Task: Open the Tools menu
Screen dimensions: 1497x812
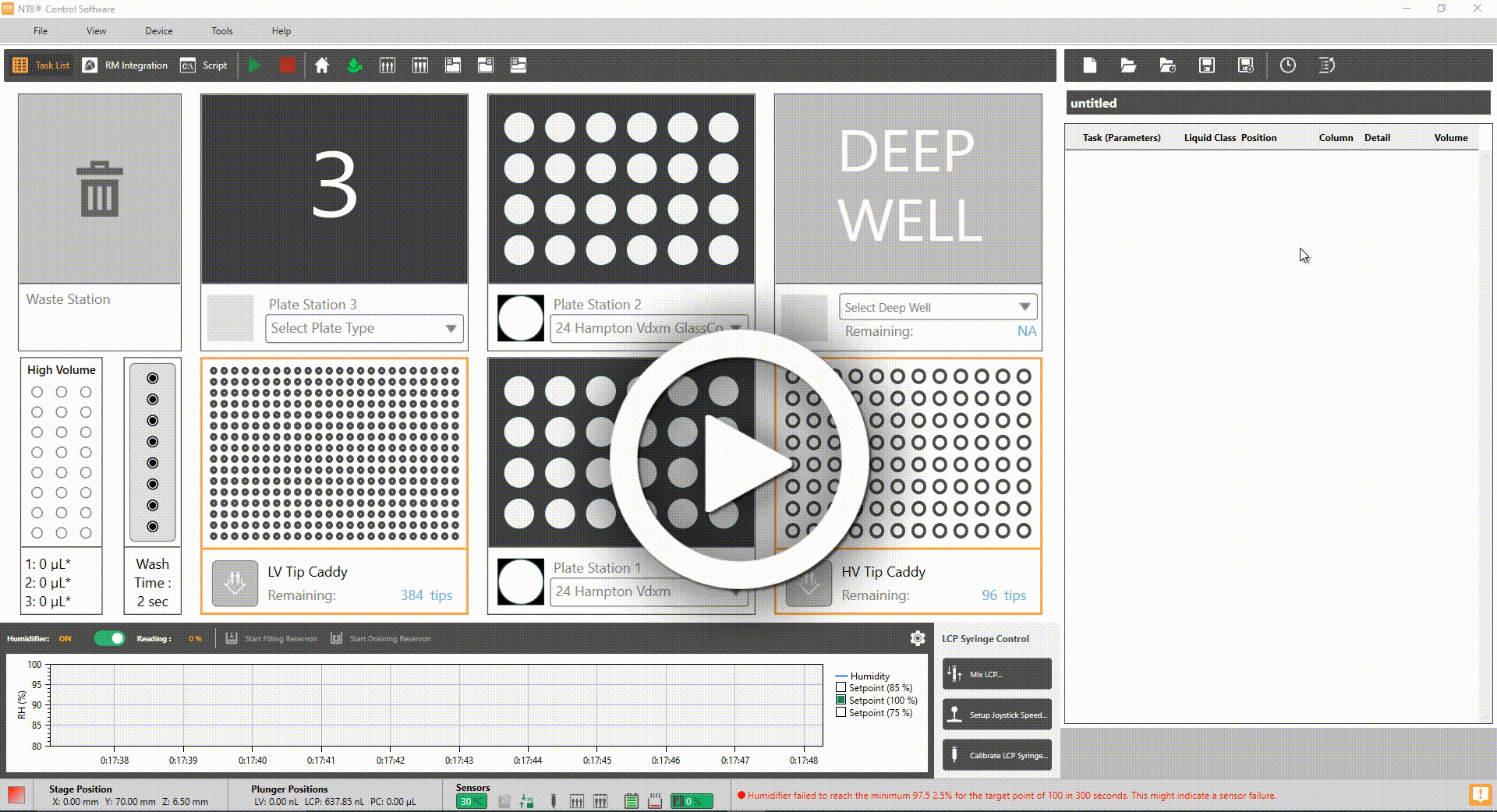Action: coord(221,31)
